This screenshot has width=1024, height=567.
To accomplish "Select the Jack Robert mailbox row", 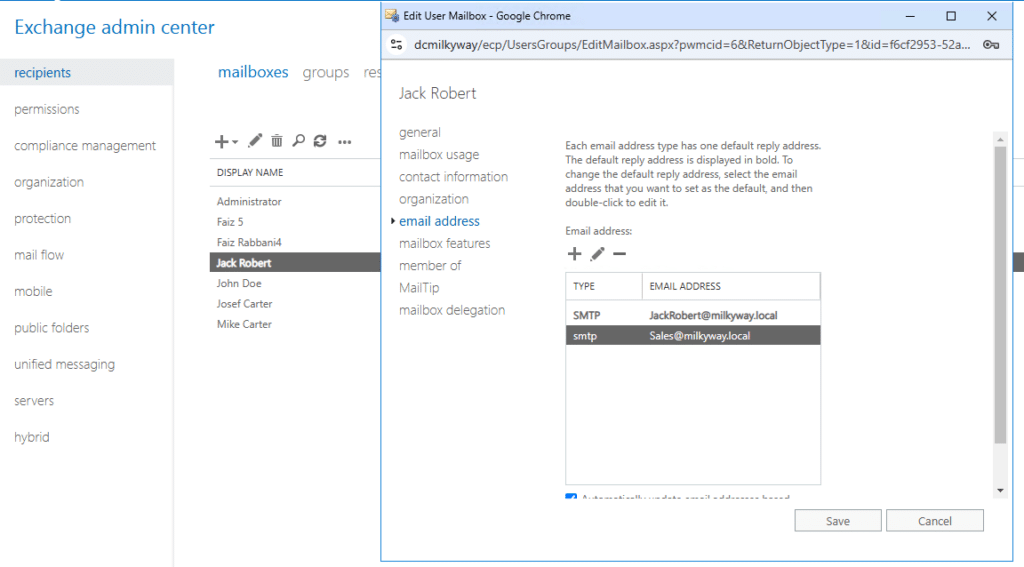I will [295, 263].
